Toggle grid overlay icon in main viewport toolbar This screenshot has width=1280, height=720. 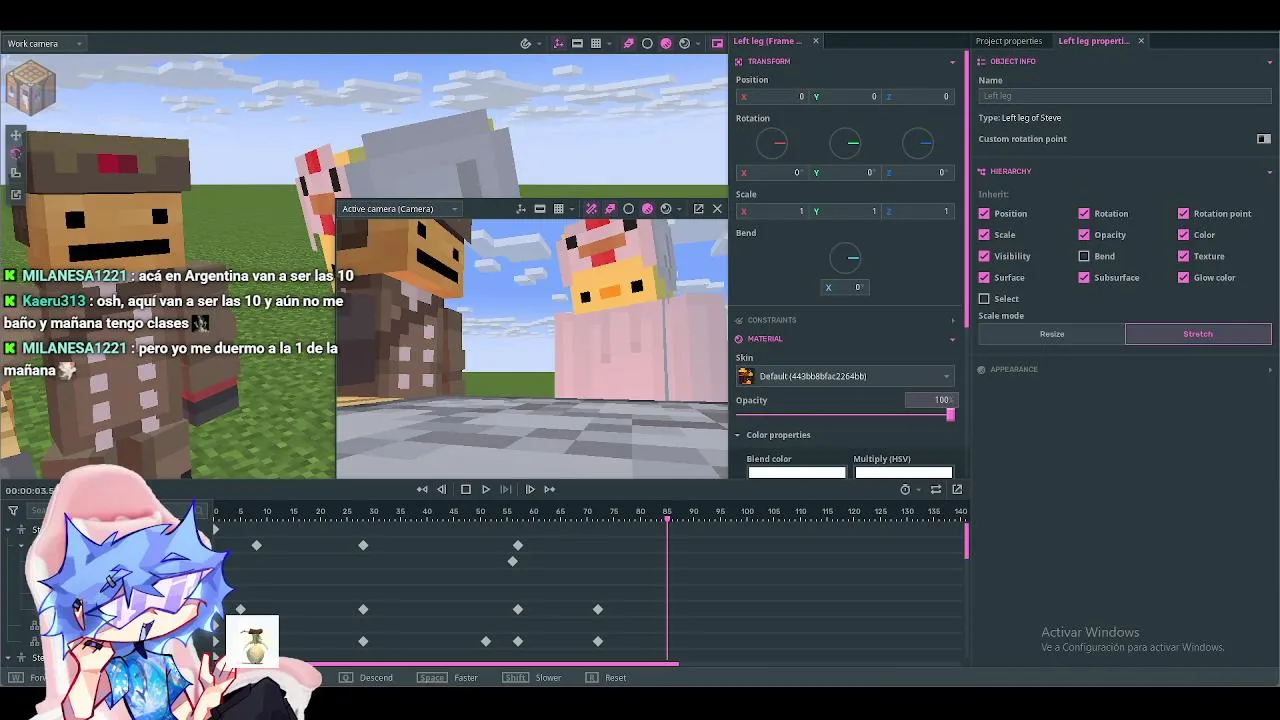click(x=596, y=44)
